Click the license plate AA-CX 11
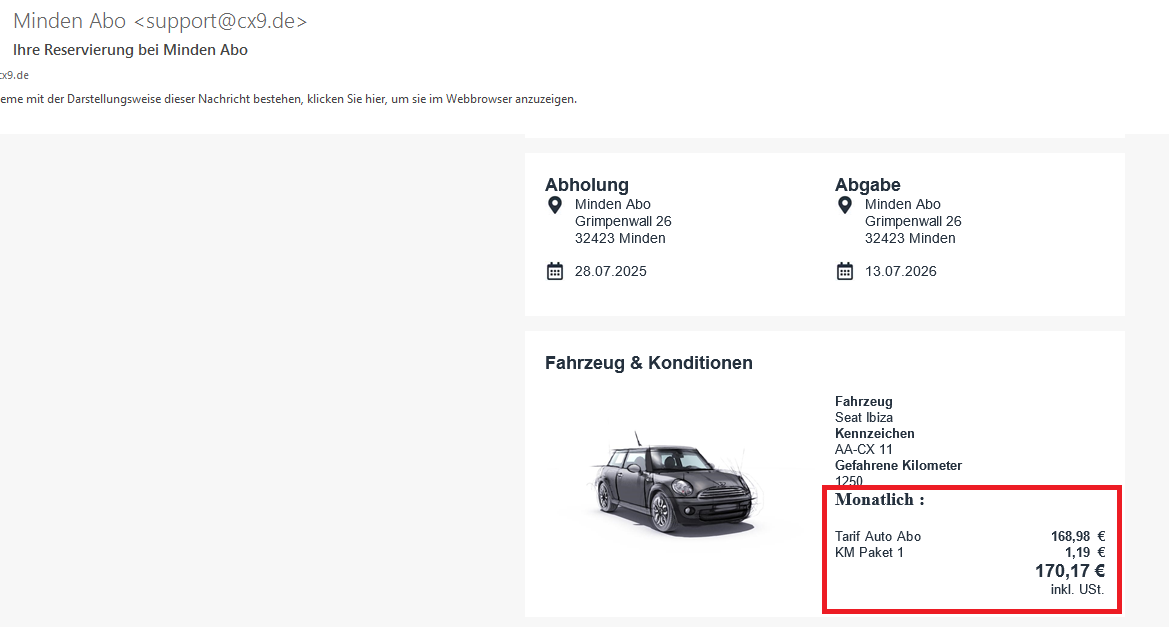The image size is (1169, 627). (864, 449)
